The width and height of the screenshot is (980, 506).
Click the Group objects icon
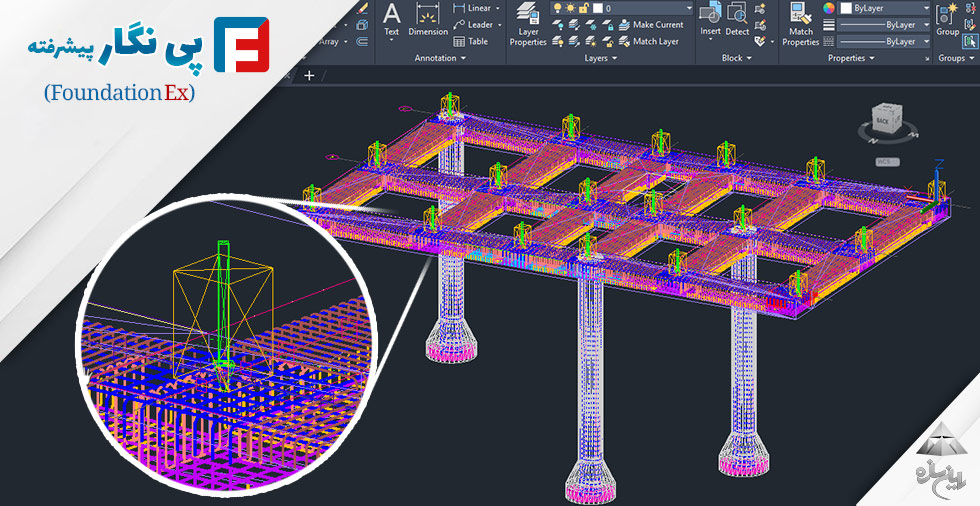[947, 20]
